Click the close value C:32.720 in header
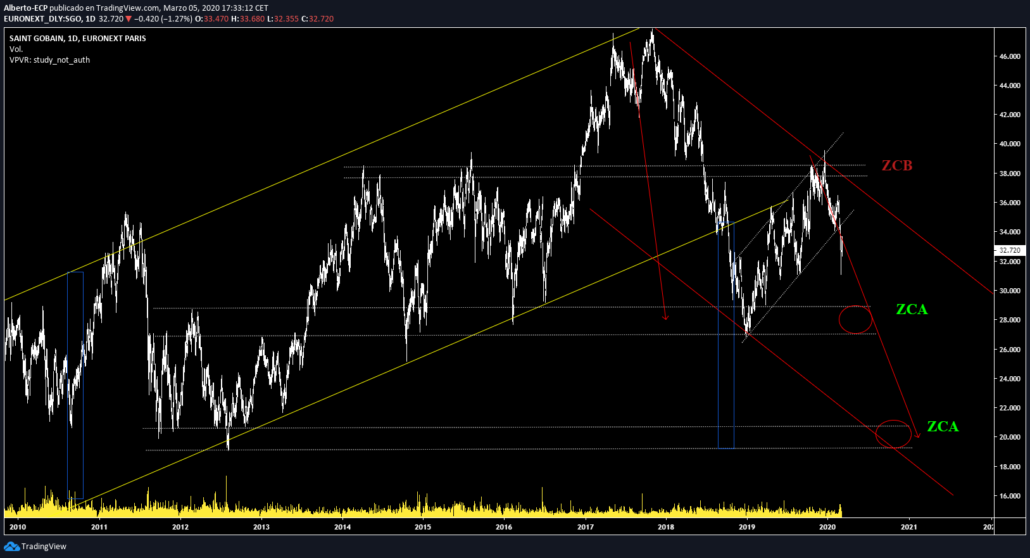The width and height of the screenshot is (1030, 558). click(x=317, y=18)
